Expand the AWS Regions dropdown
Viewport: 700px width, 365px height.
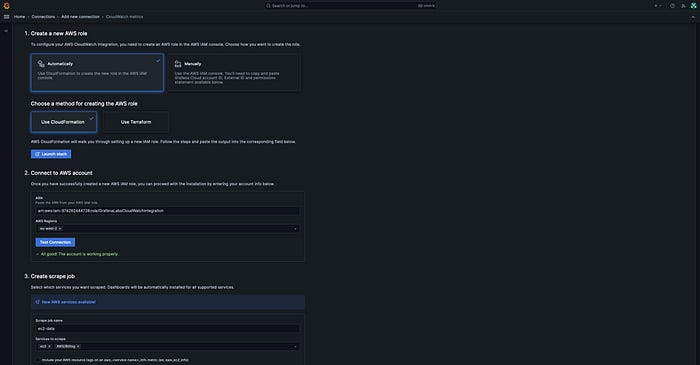(295, 229)
